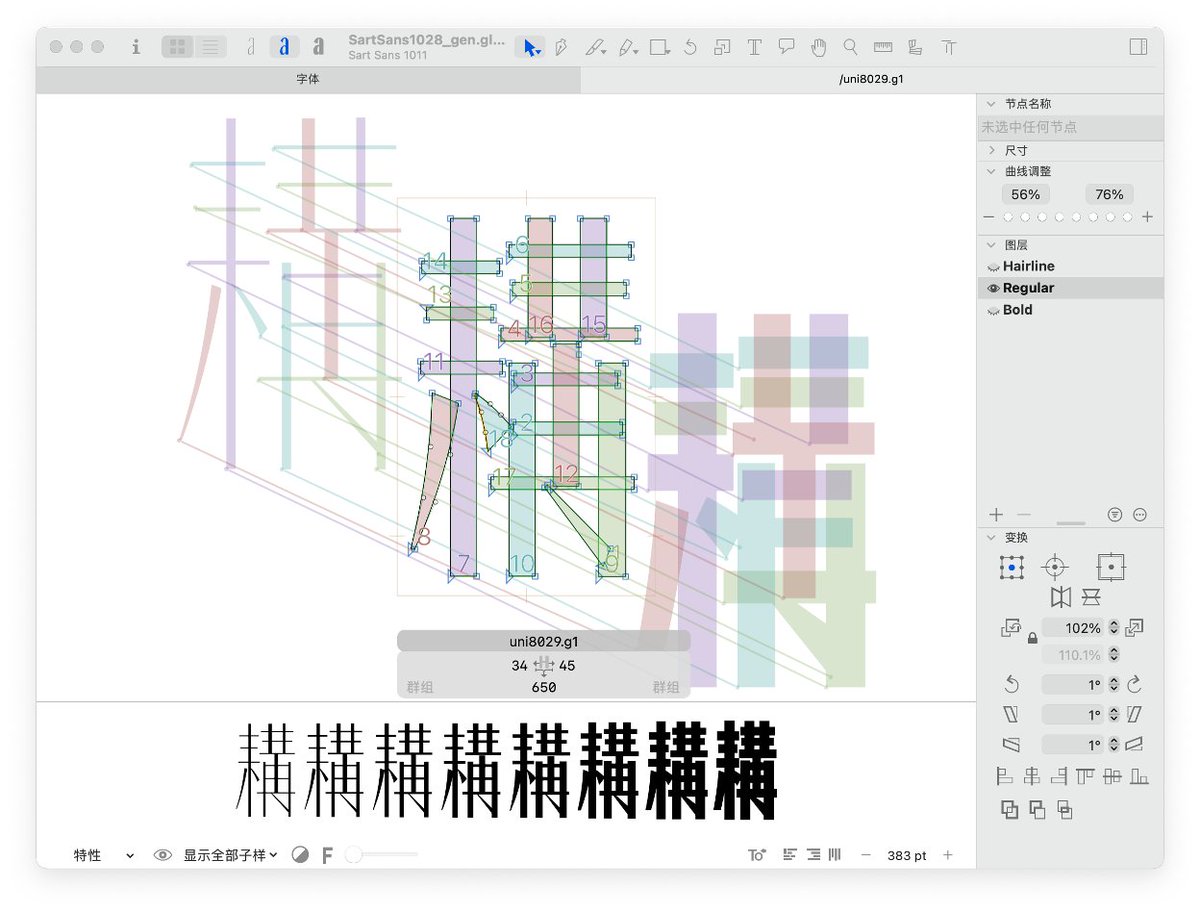Select the bold master toolbar icon

318,46
